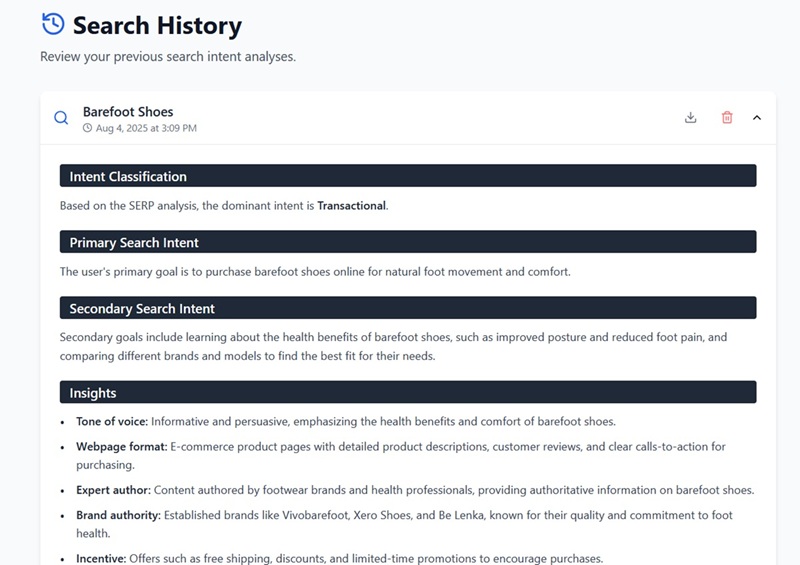Viewport: 800px width, 565px height.
Task: Click the magnifier icon beside Barefoot Shoes
Action: tap(61, 118)
